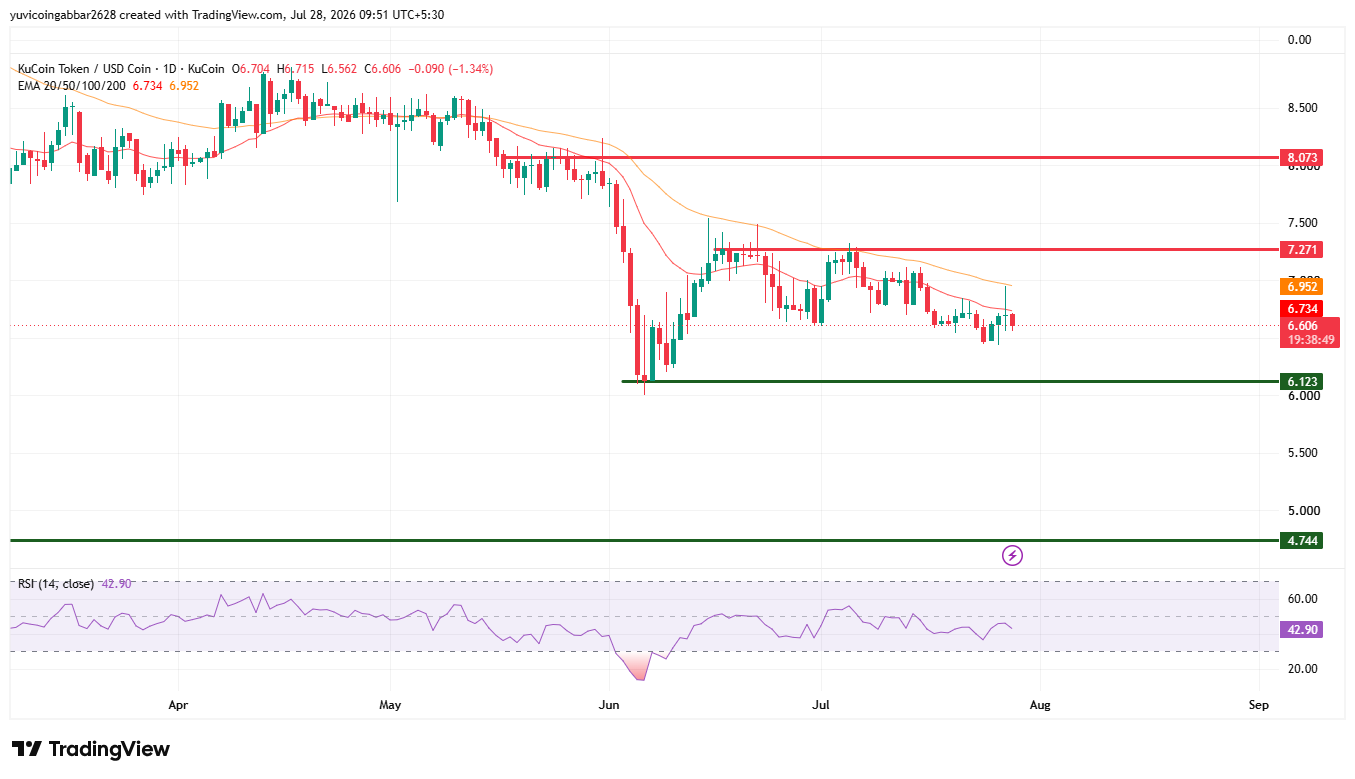The width and height of the screenshot is (1355, 779).
Task: Select the green 4.744 support label
Action: [1303, 540]
